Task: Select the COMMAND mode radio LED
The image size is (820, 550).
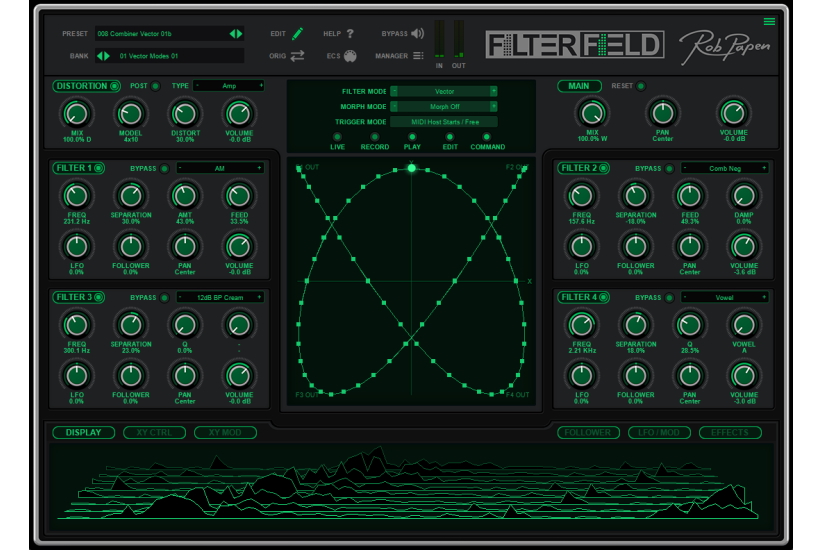Action: tap(487, 137)
